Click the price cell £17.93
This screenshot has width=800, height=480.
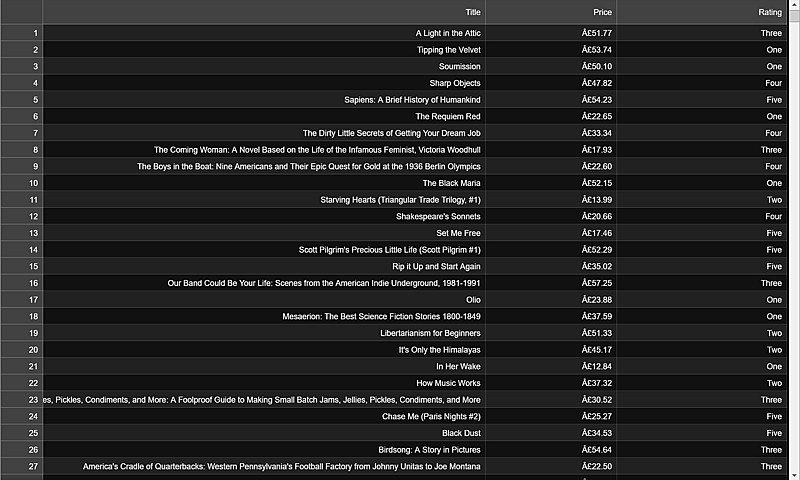tap(551, 150)
